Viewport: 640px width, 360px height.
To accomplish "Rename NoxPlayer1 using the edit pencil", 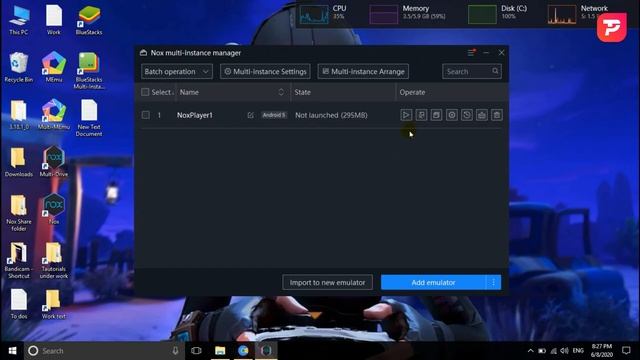I will pyautogui.click(x=250, y=115).
